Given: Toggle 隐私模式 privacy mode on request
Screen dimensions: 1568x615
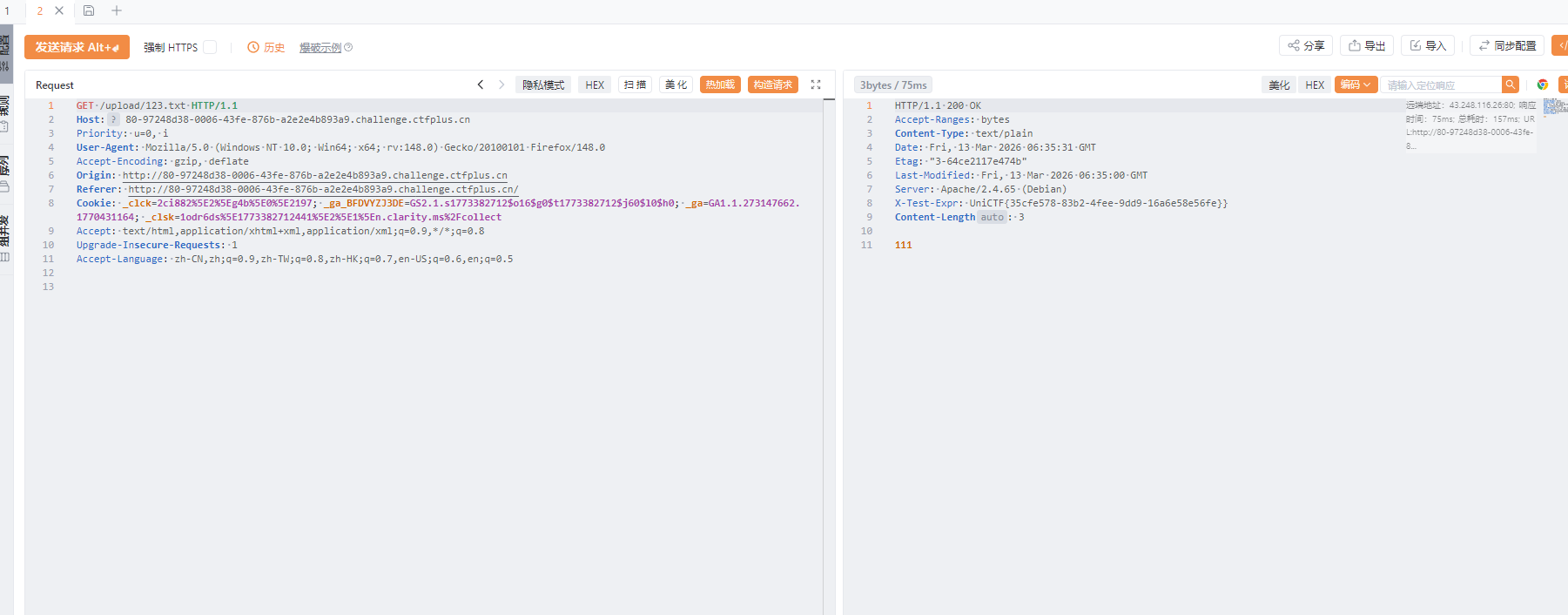Looking at the screenshot, I should tap(543, 84).
